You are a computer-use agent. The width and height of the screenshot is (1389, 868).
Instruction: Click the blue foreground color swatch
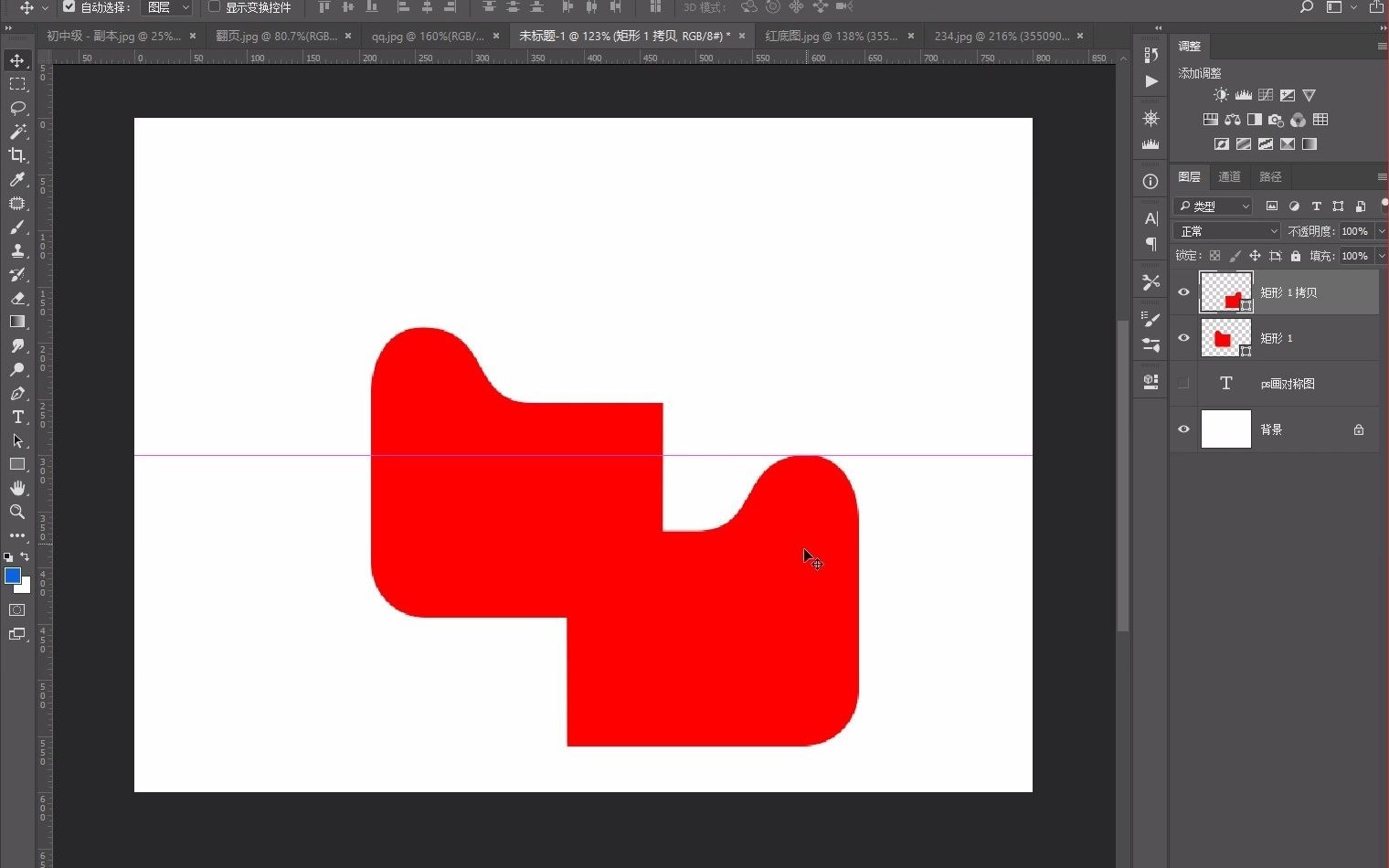(12, 576)
